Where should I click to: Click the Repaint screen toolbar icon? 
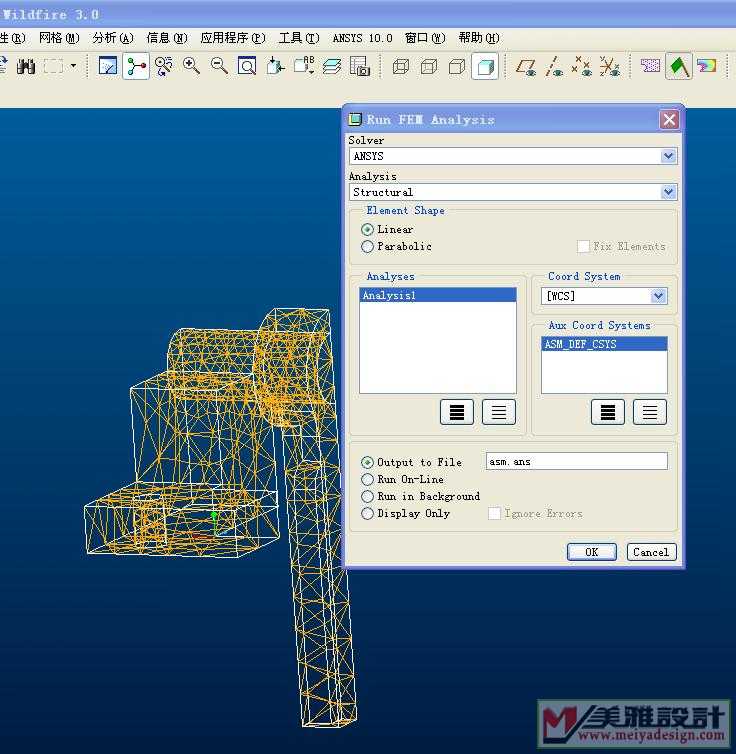tap(108, 66)
